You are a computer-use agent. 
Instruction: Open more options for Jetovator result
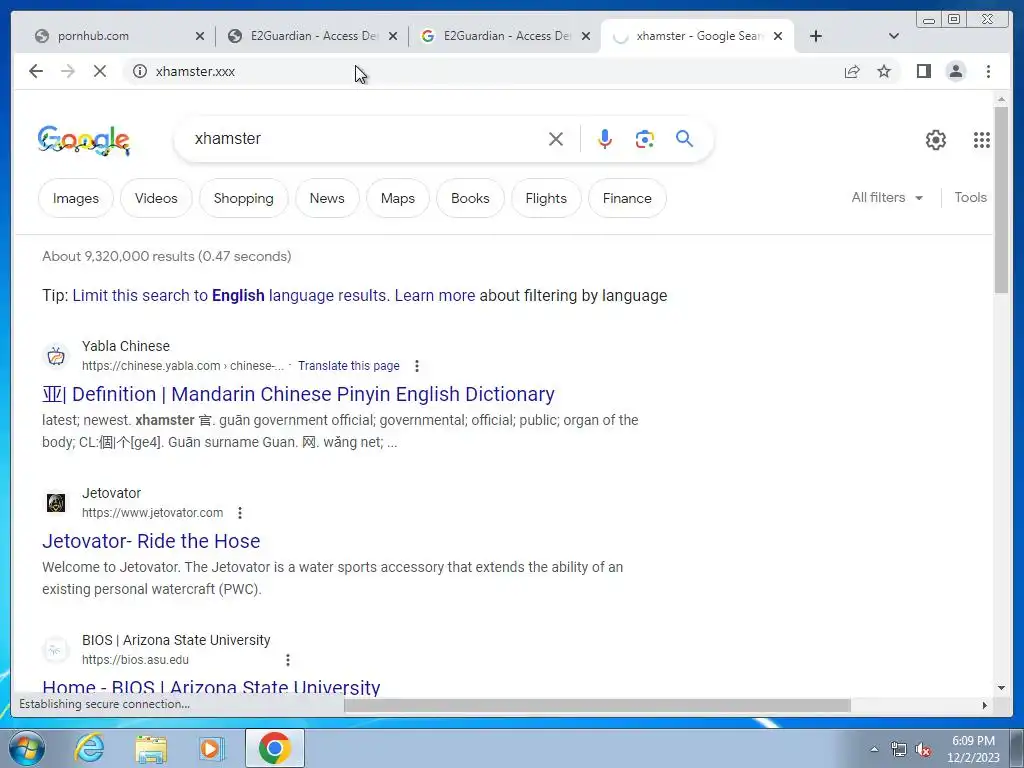pyautogui.click(x=240, y=513)
